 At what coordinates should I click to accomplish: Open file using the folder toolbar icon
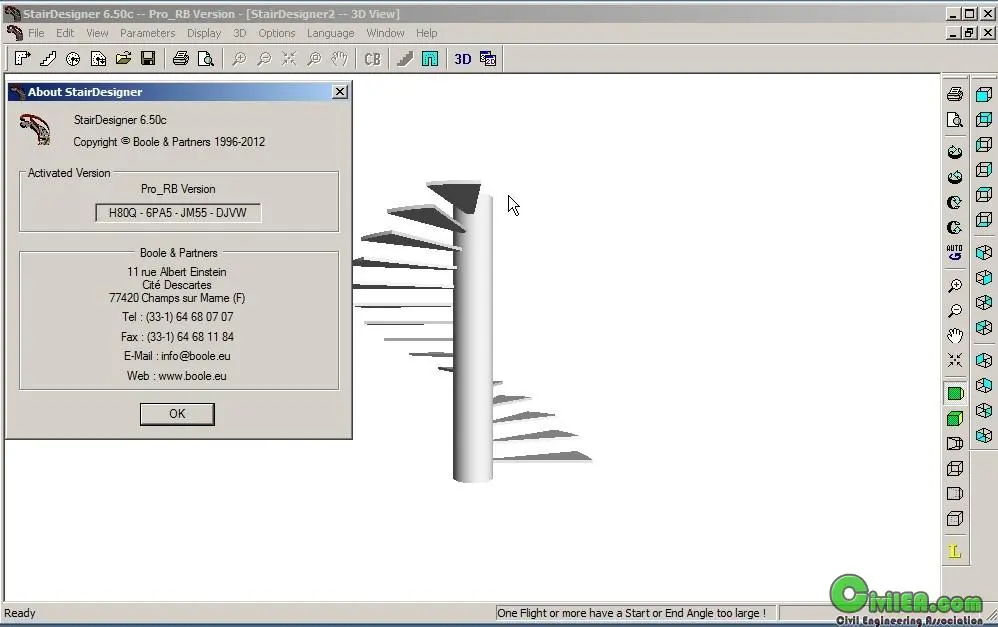123,59
